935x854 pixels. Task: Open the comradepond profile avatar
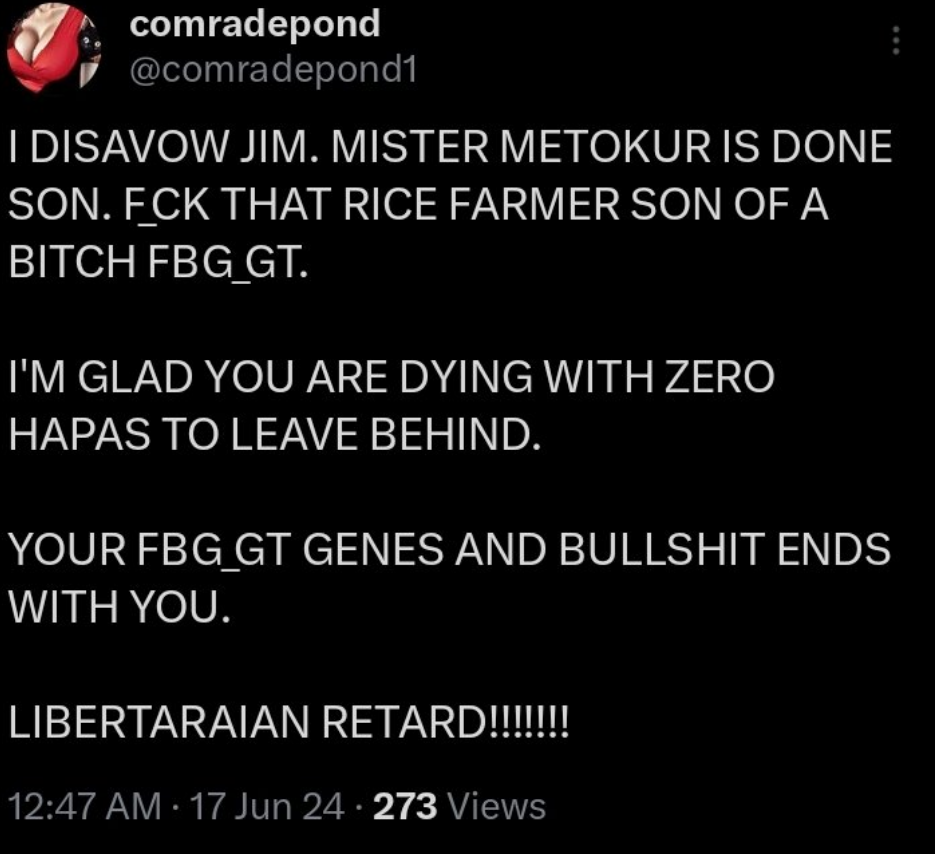[54, 48]
